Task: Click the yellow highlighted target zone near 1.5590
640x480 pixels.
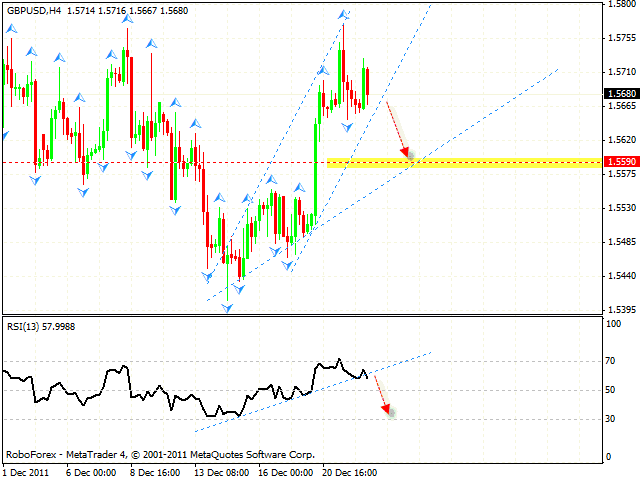Action: tap(460, 161)
